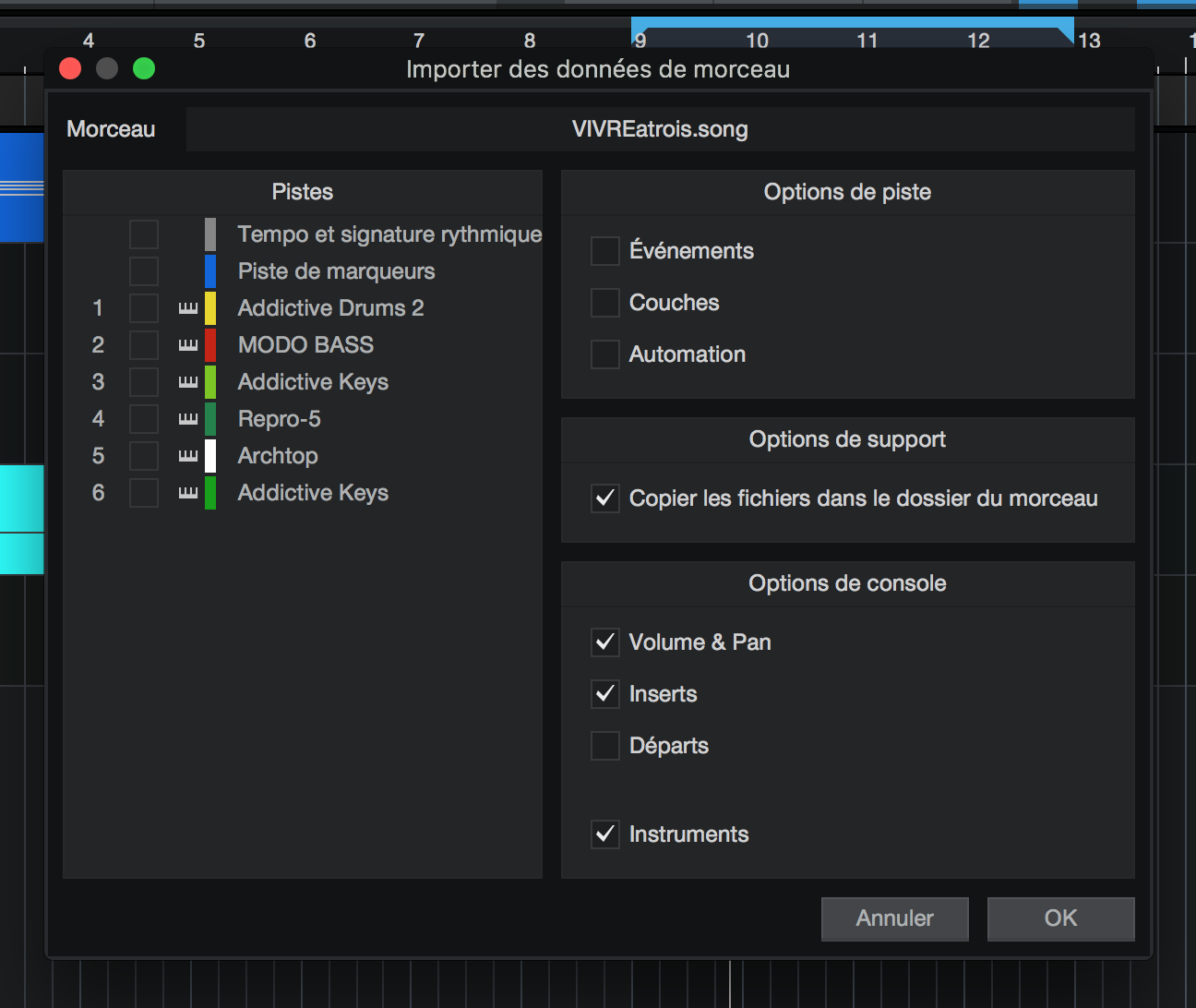
Task: Click instrument keyboard icon of Addictive Drums 2
Action: 188,308
